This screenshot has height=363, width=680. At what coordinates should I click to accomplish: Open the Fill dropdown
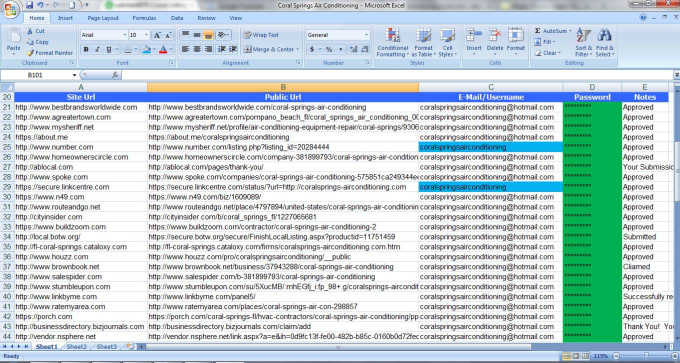point(545,42)
